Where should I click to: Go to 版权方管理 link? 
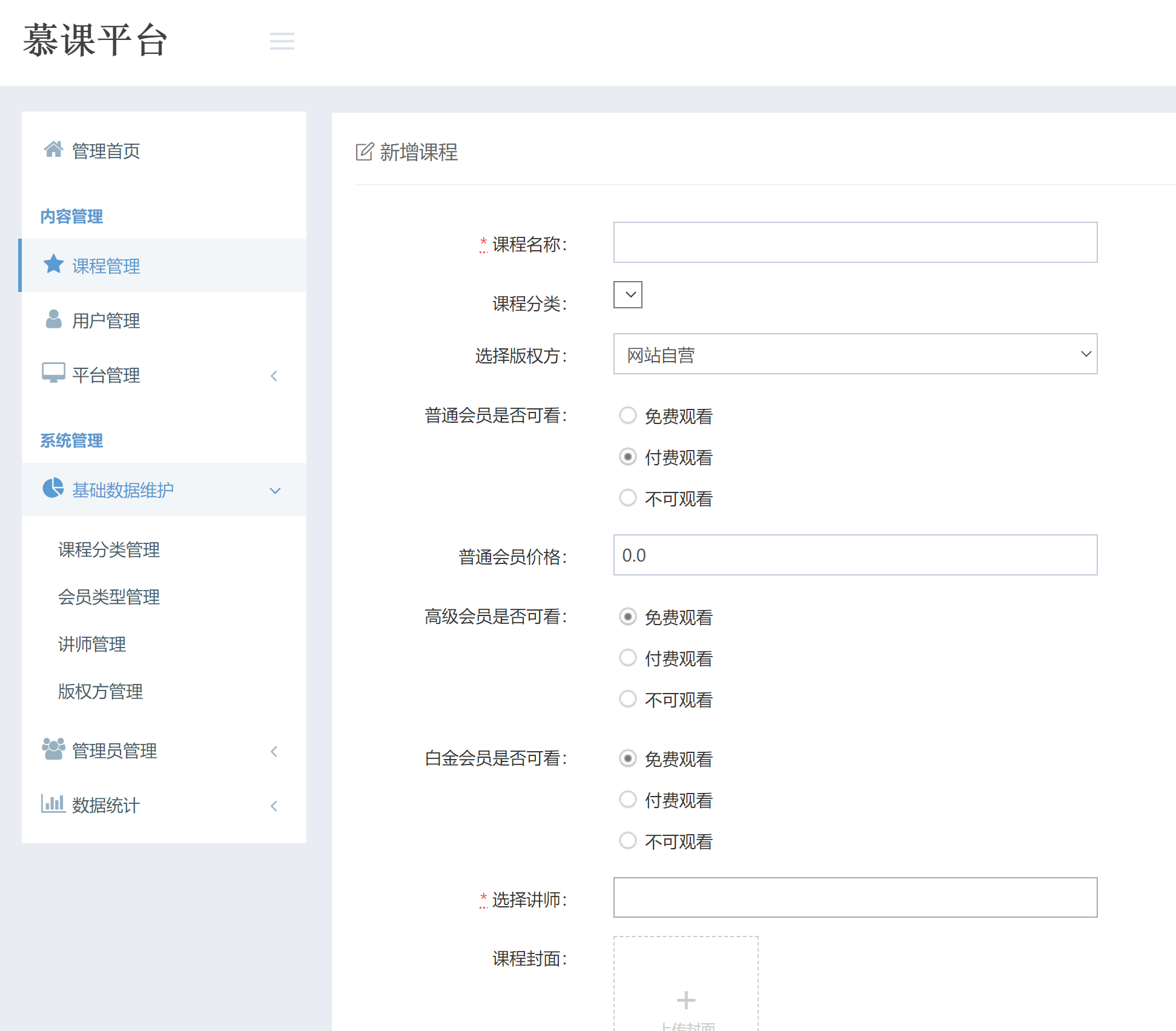click(101, 691)
